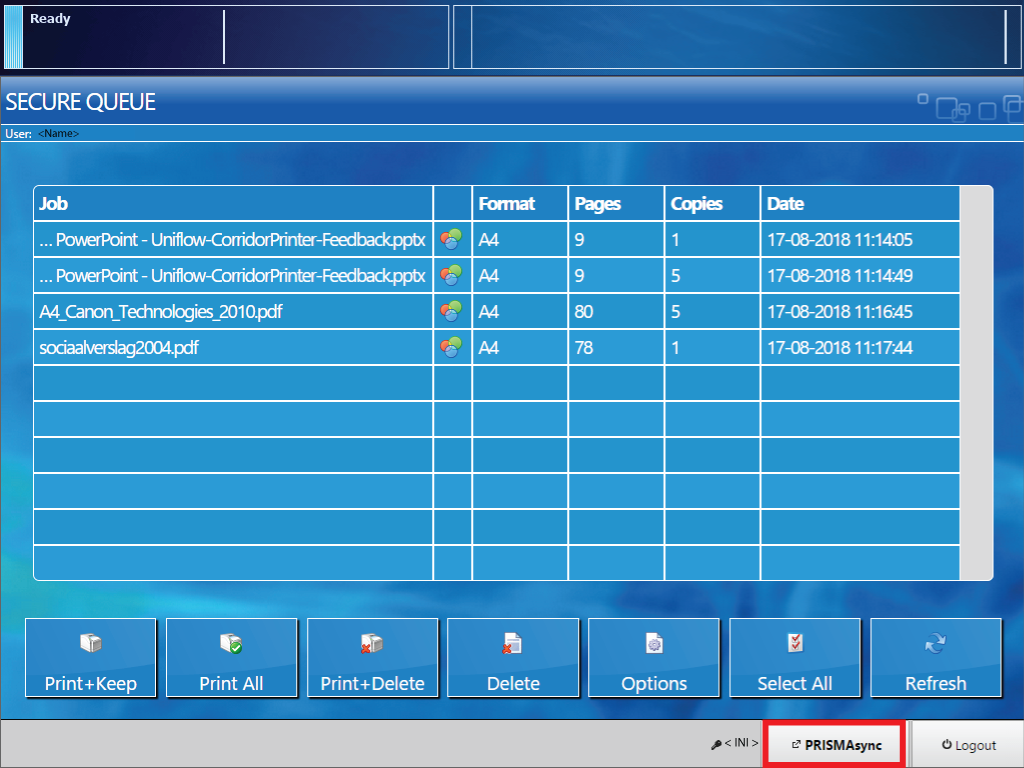The image size is (1024, 768).
Task: Click the key INI indicator in status bar
Action: 735,745
